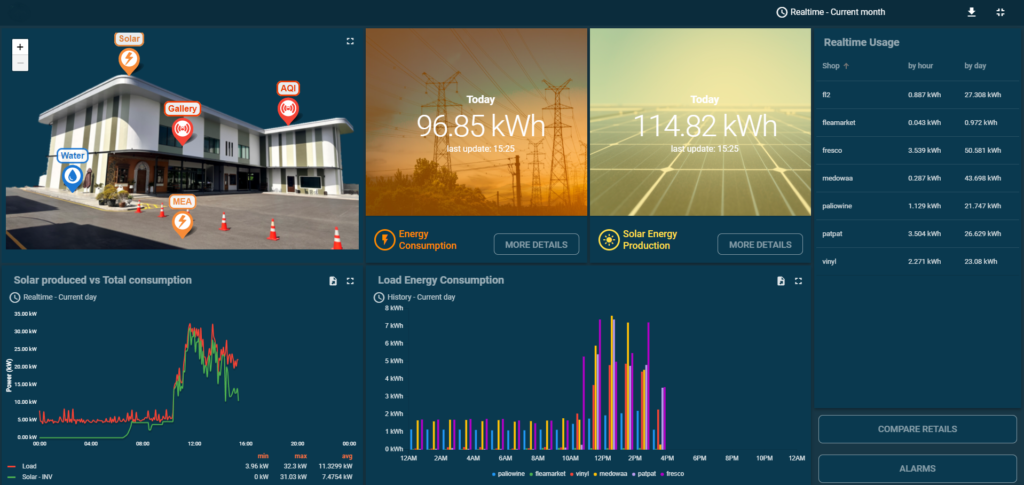Zoom in on the building map
Image resolution: width=1024 pixels, height=485 pixels.
coord(20,46)
